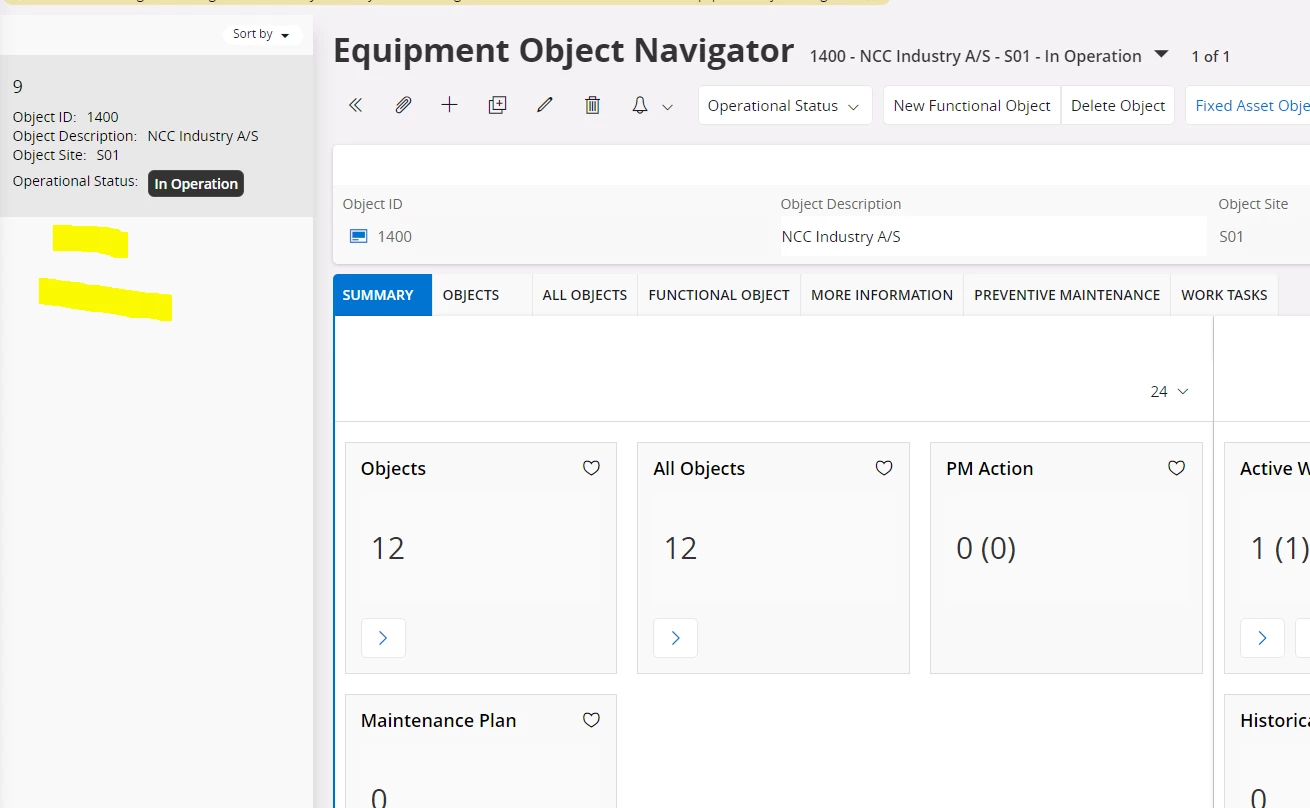The image size is (1310, 808).
Task: Collapse panel with double chevron icon
Action: pos(355,105)
